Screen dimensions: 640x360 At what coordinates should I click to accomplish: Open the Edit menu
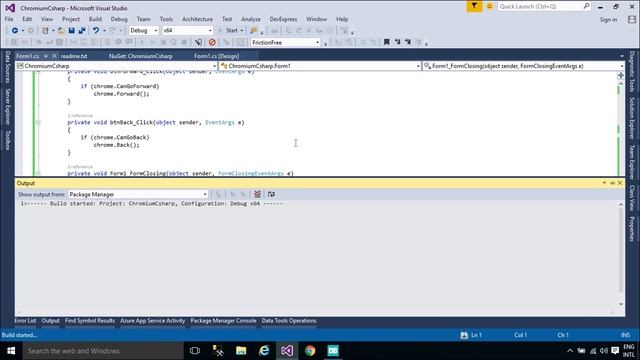(x=27, y=19)
